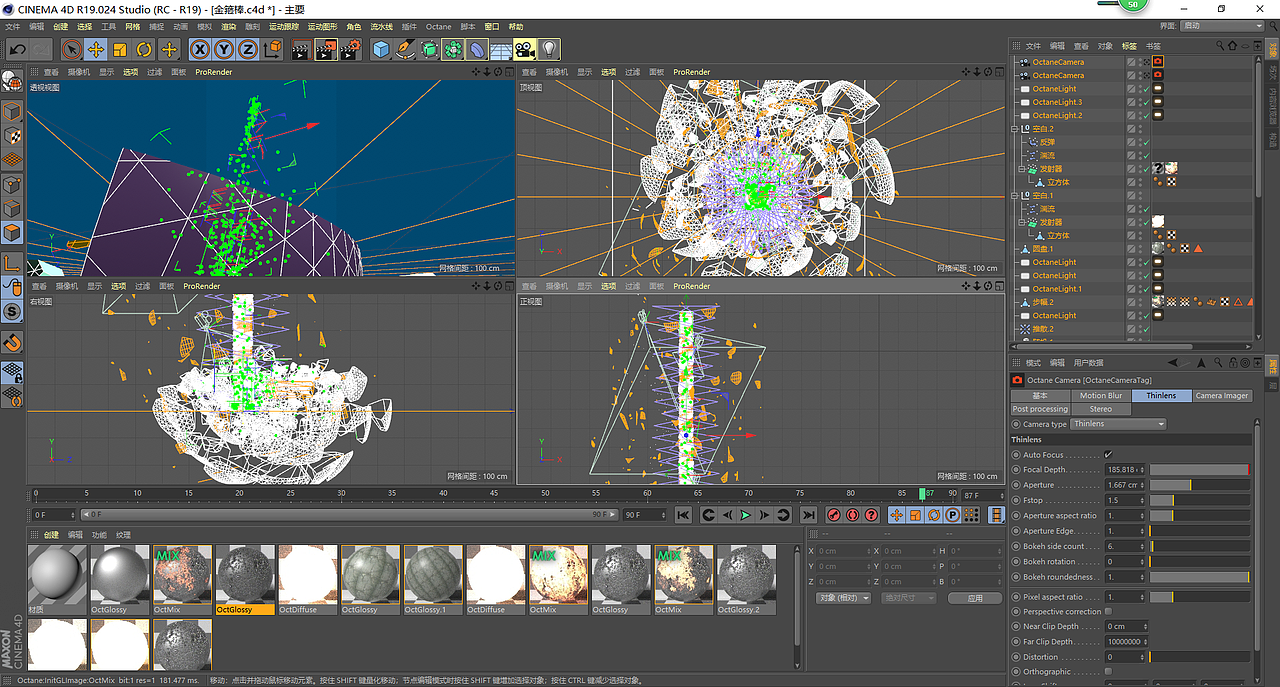The width and height of the screenshot is (1280, 687).
Task: Open the 运动图形 menu
Action: (x=322, y=27)
